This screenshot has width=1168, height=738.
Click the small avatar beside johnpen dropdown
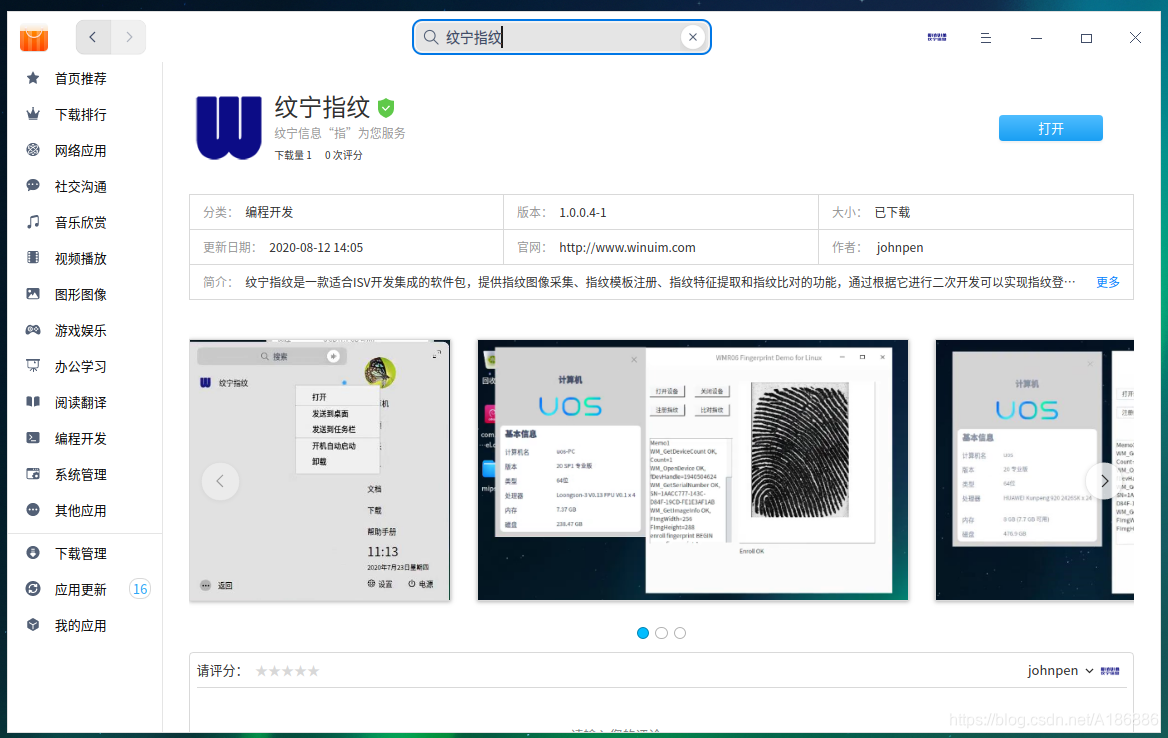1110,671
